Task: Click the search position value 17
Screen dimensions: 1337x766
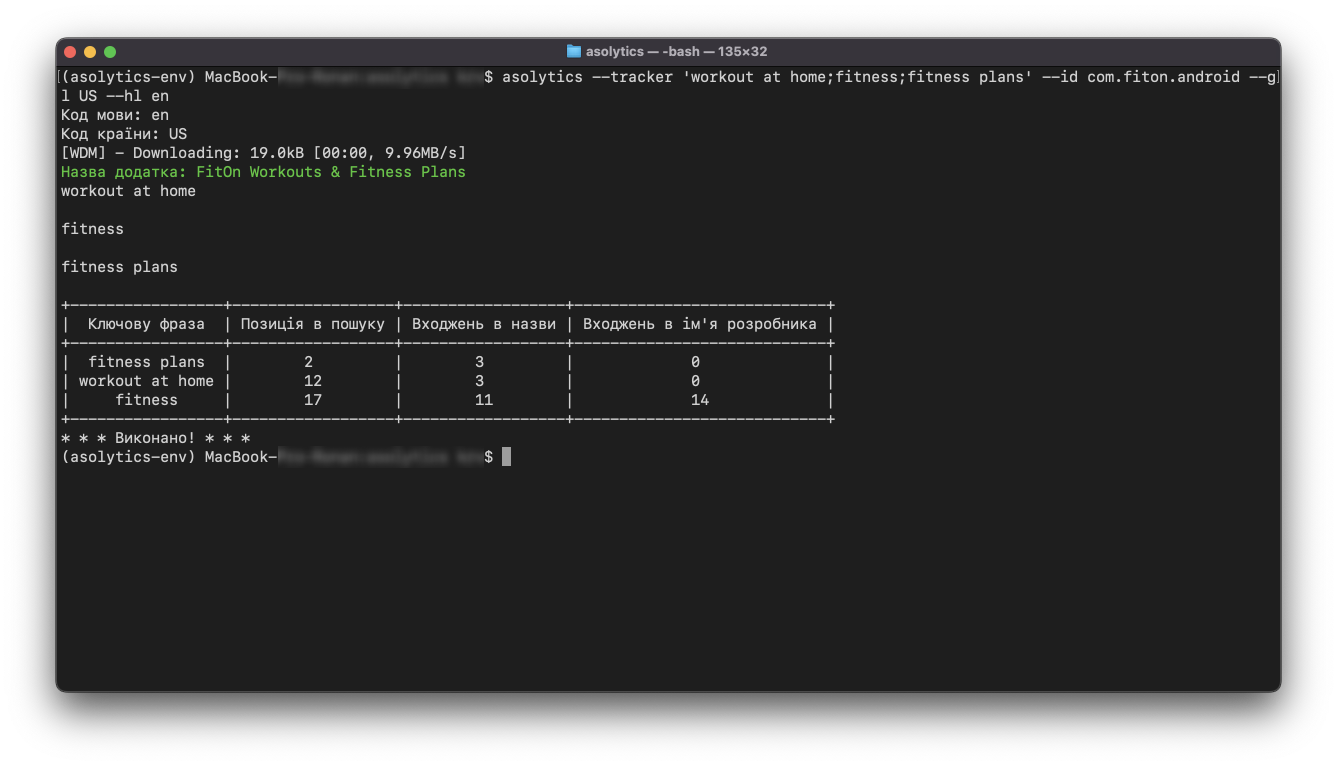Action: (312, 400)
